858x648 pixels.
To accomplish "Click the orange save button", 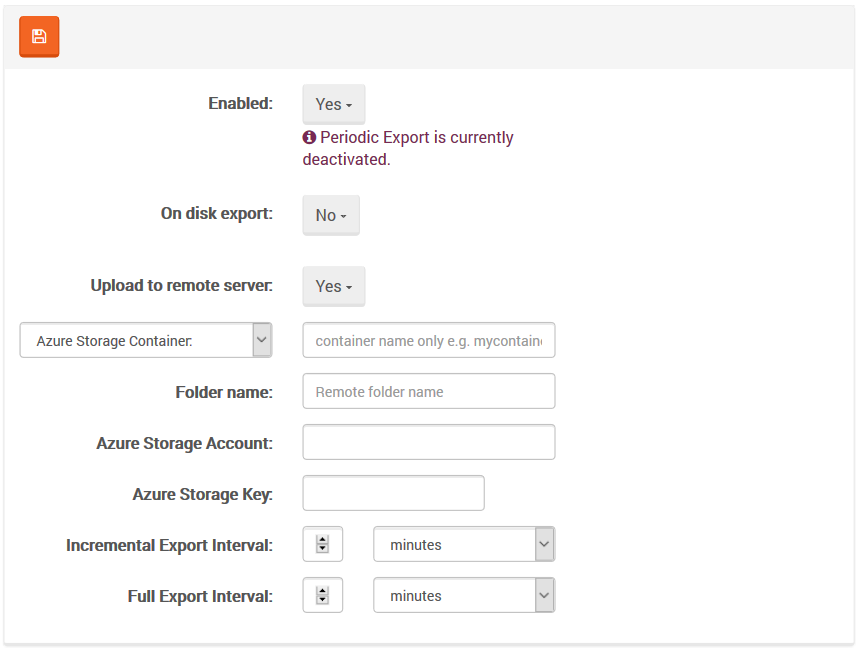I will point(39,37).
